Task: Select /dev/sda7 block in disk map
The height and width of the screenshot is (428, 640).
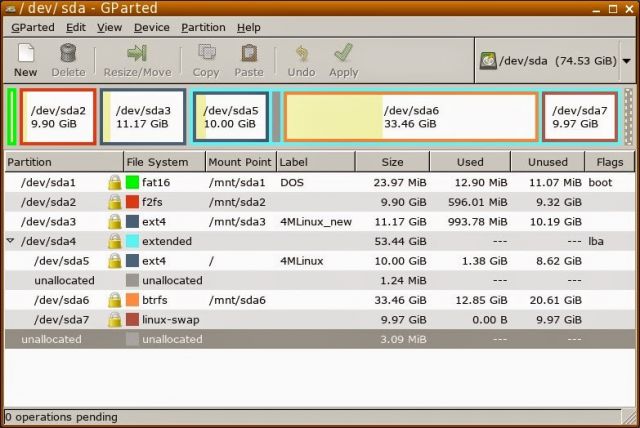Action: point(580,117)
